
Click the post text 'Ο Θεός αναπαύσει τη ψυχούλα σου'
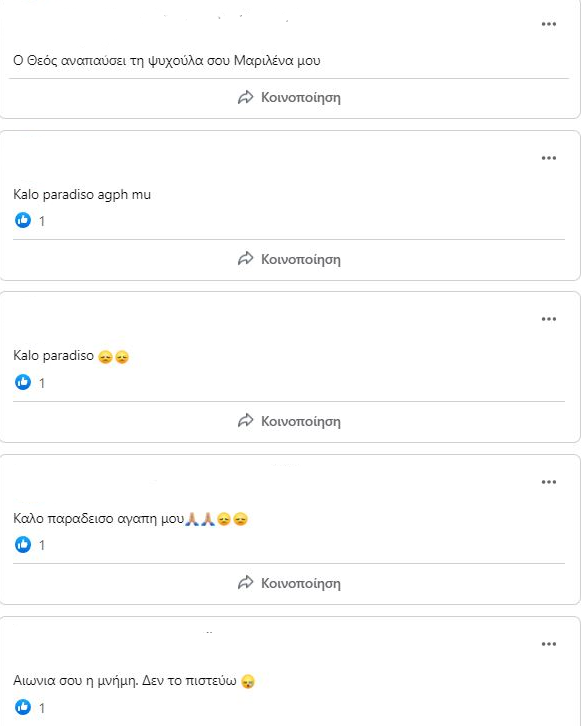122,61
